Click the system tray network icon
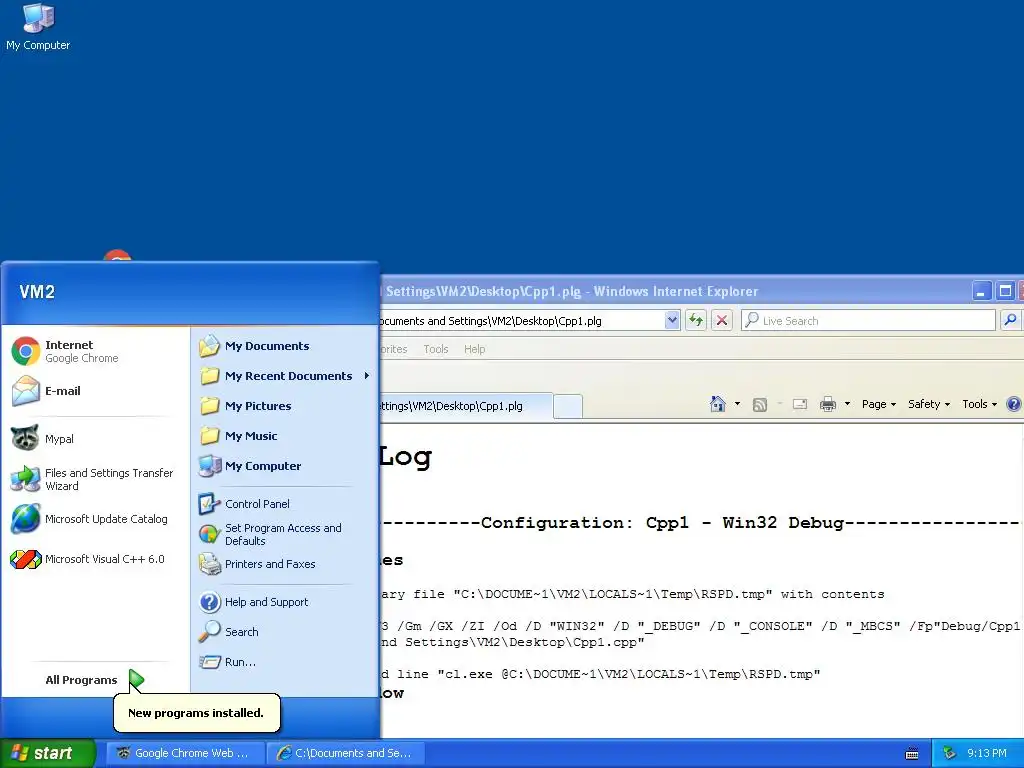This screenshot has width=1024, height=768. coord(949,754)
